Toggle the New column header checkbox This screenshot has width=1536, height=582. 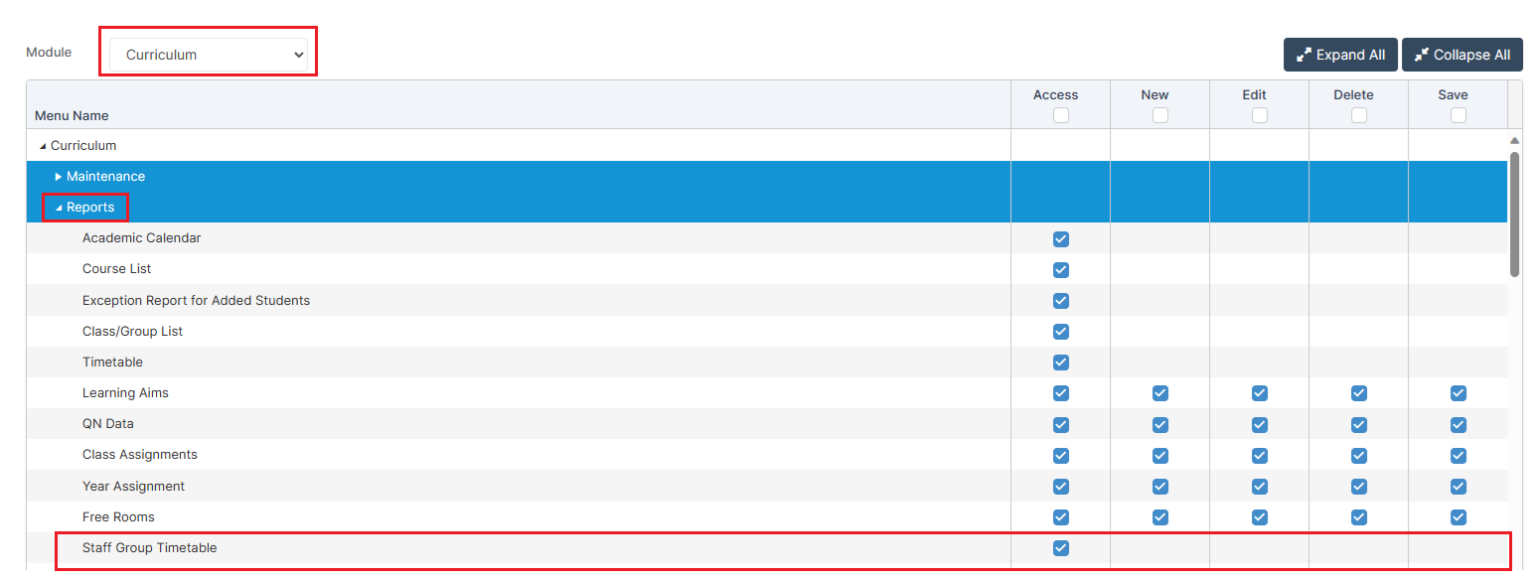tap(1160, 115)
